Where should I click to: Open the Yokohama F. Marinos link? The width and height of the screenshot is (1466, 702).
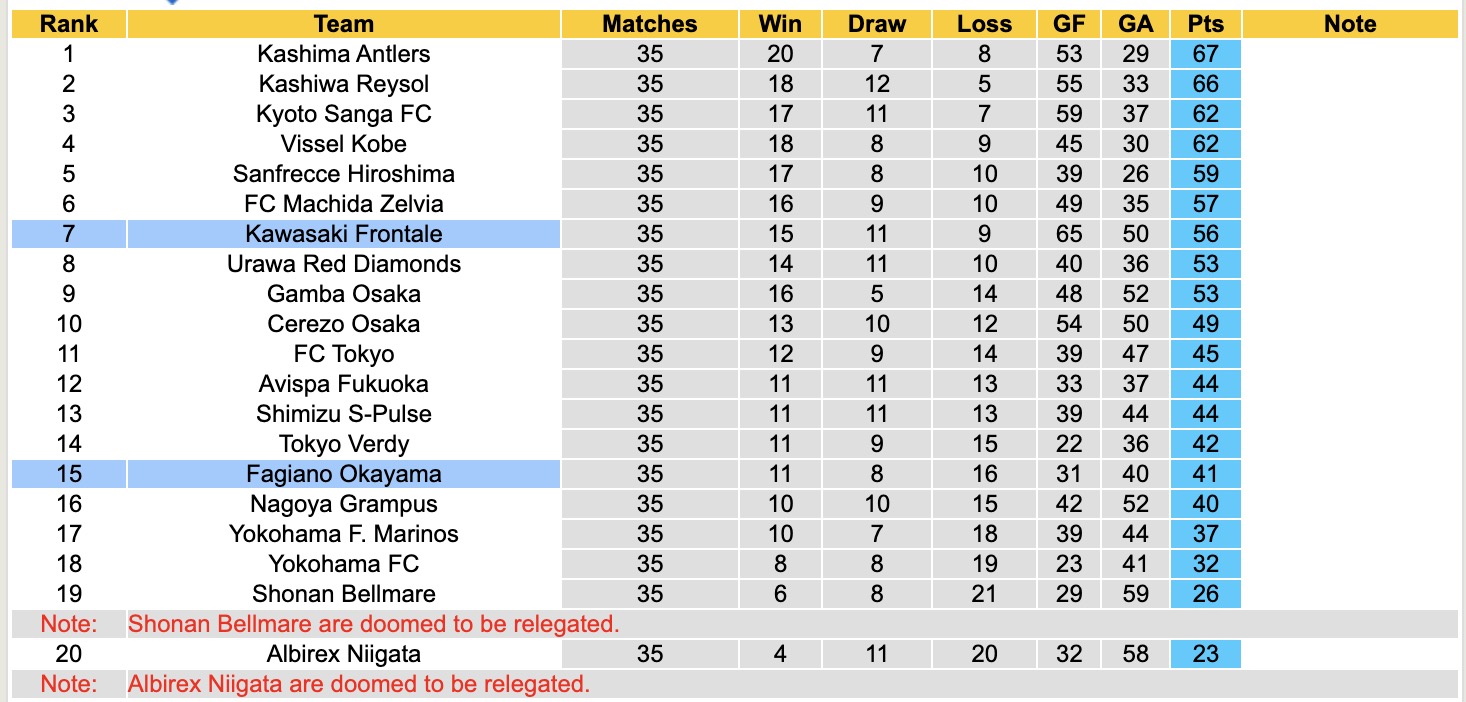[x=343, y=534]
